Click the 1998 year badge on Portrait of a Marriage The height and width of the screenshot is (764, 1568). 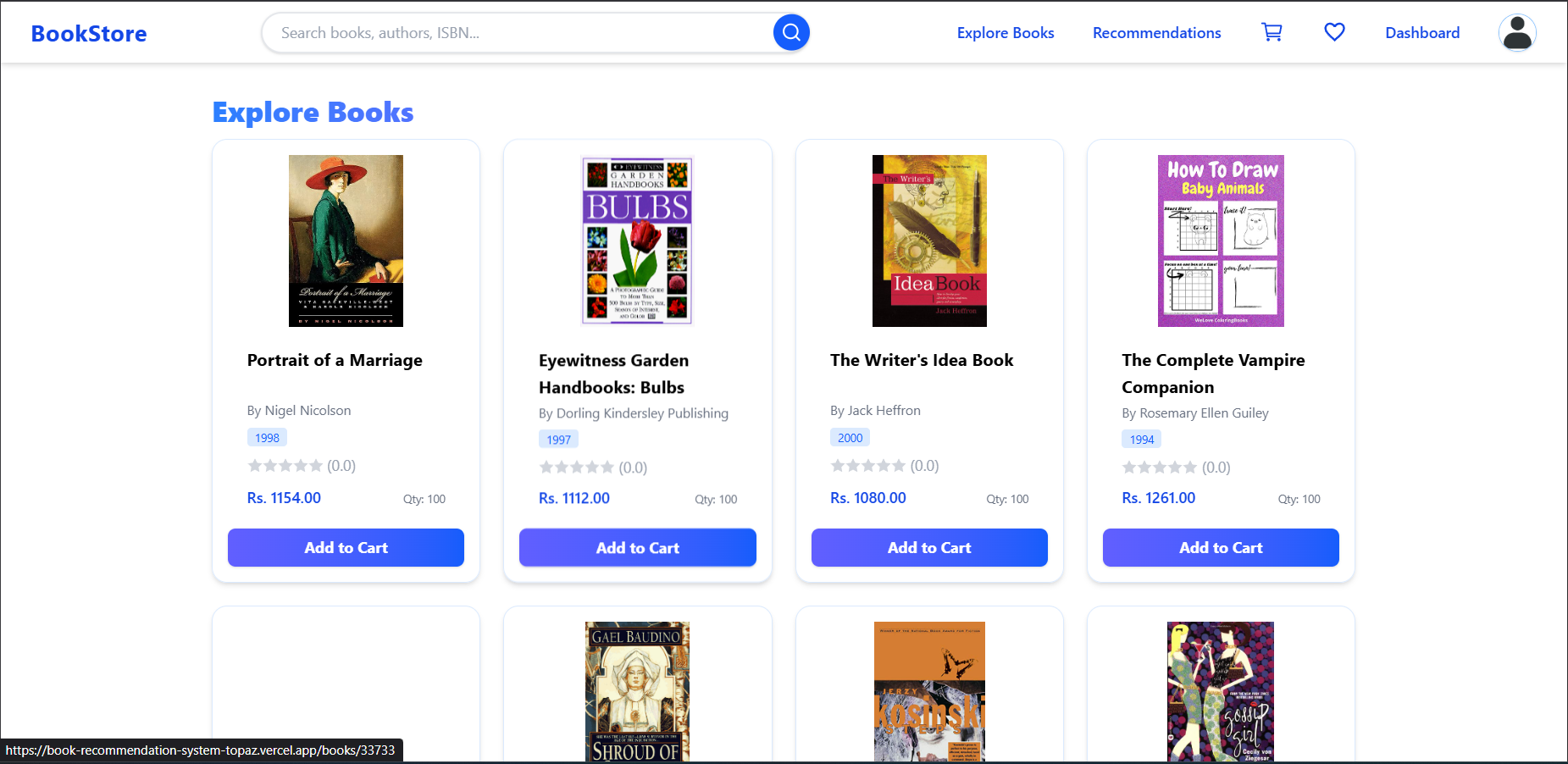[267, 437]
